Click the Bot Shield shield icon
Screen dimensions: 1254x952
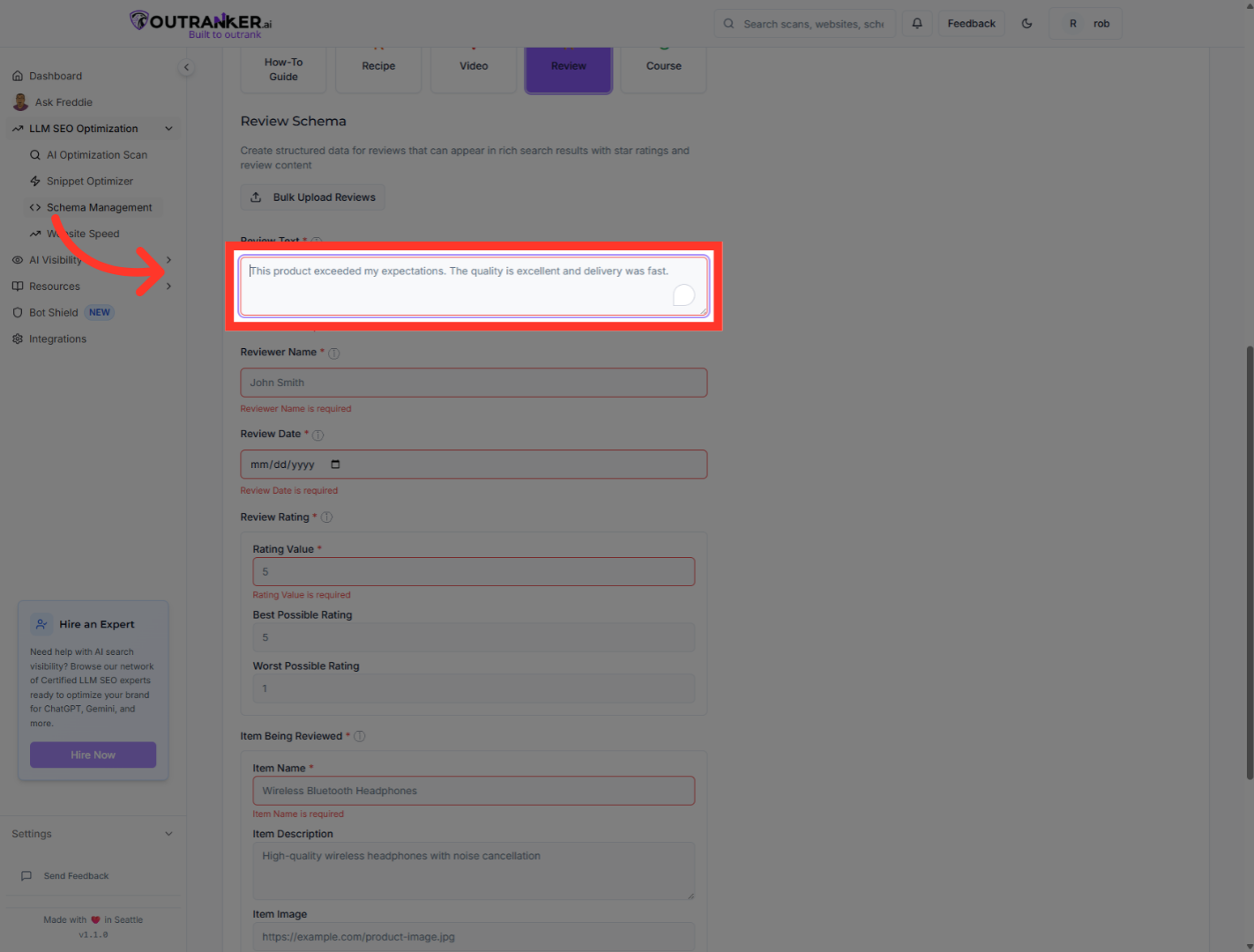point(18,313)
